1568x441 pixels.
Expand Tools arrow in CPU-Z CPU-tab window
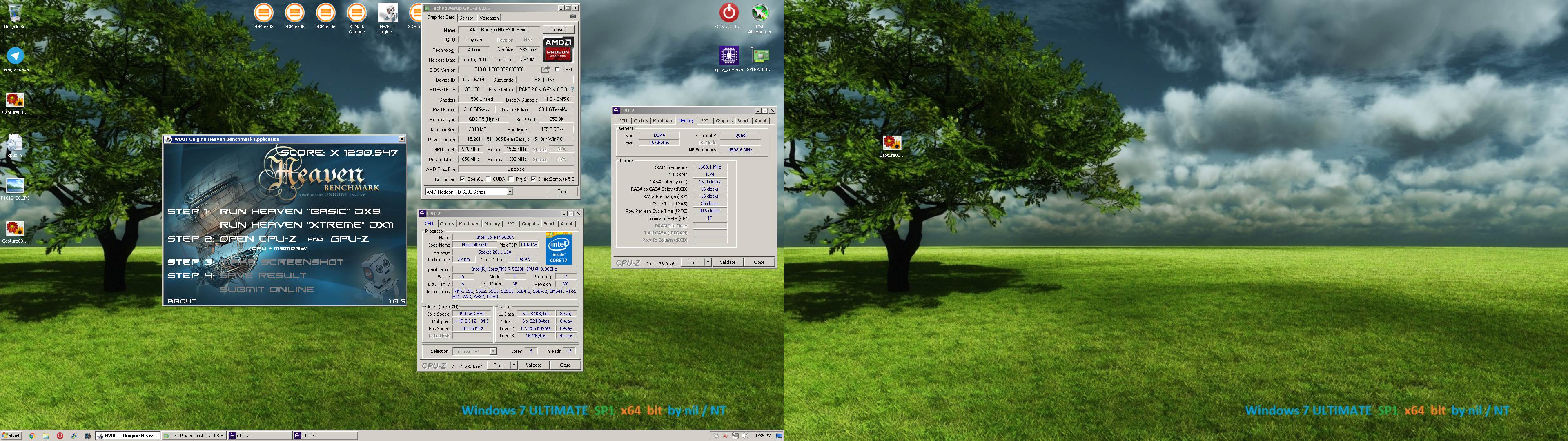[514, 365]
